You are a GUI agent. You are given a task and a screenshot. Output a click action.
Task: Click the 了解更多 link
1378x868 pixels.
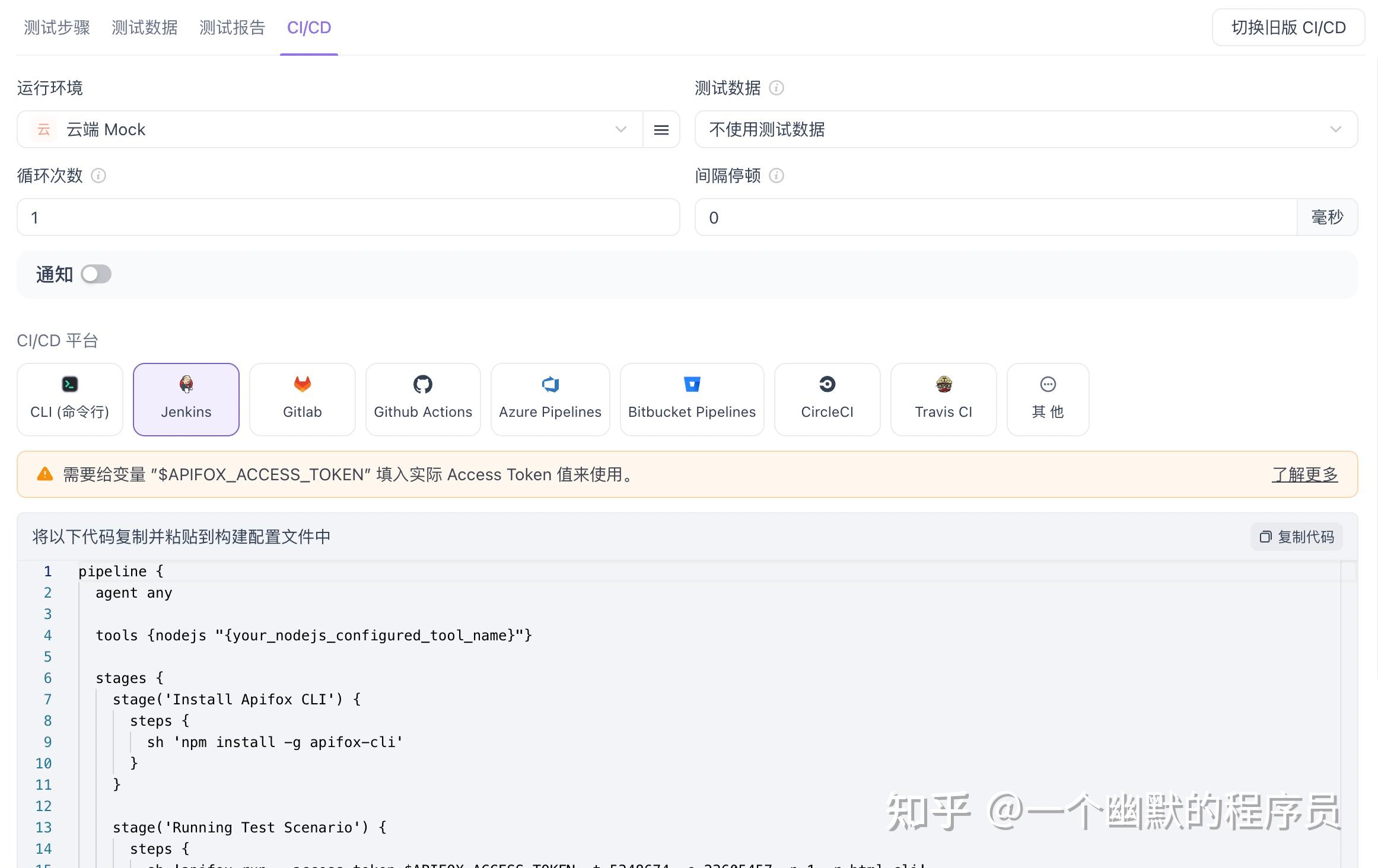click(1304, 474)
